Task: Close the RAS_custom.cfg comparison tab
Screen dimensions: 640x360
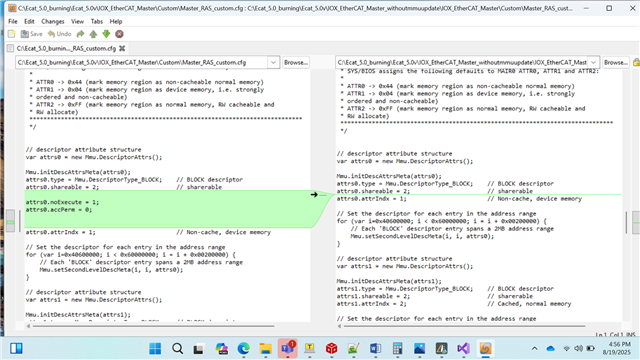Action: tap(122, 48)
